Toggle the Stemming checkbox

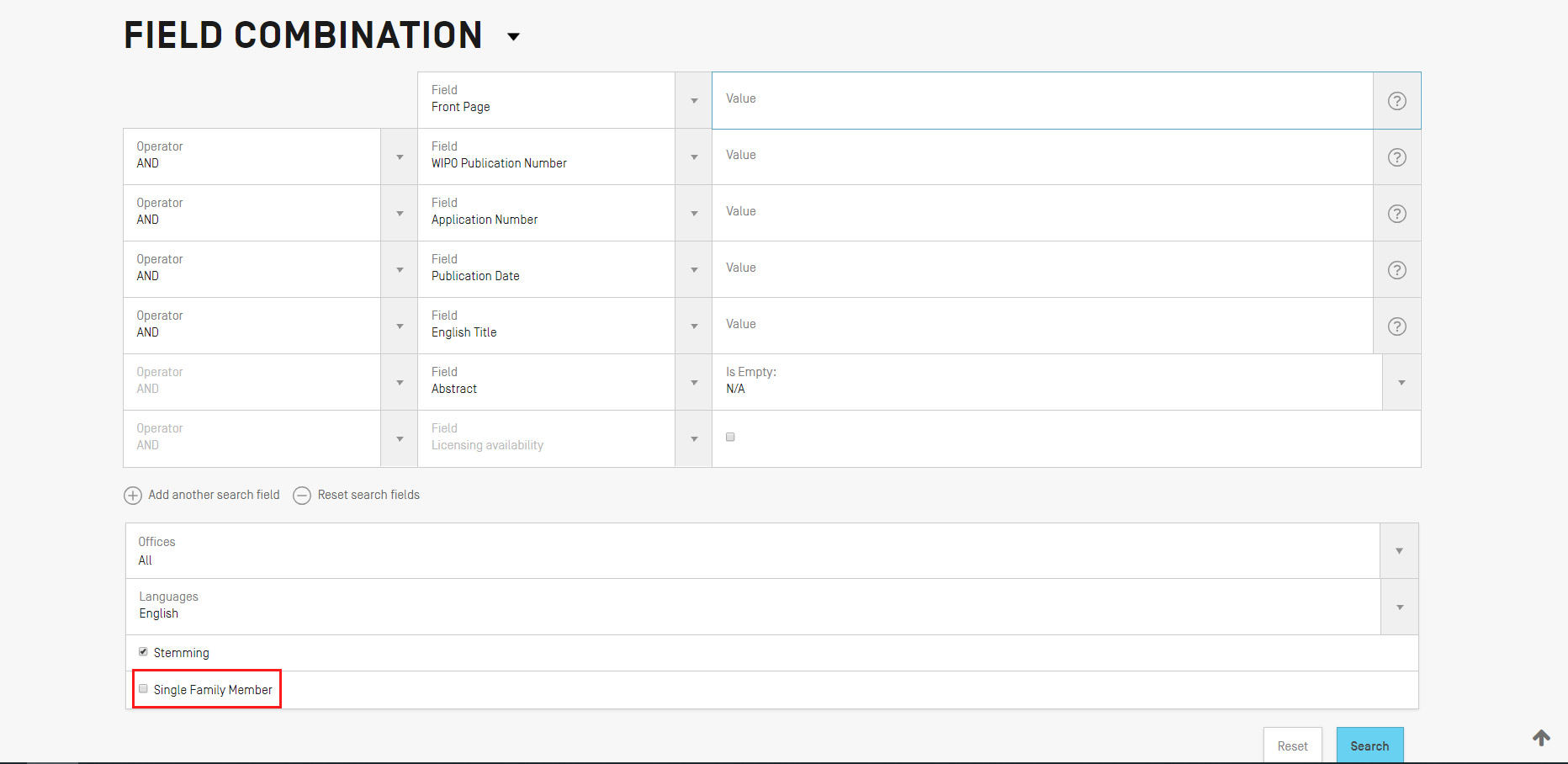[143, 652]
